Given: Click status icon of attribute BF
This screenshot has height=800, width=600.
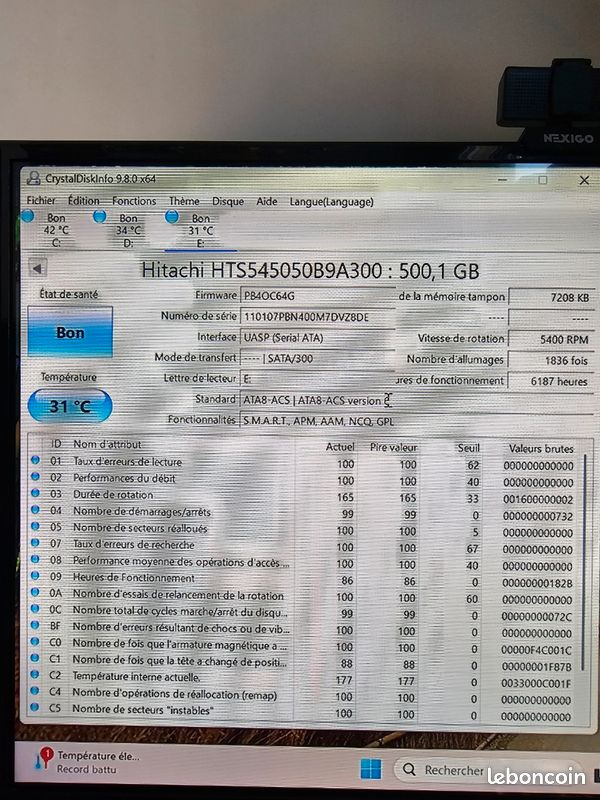Looking at the screenshot, I should coord(35,625).
